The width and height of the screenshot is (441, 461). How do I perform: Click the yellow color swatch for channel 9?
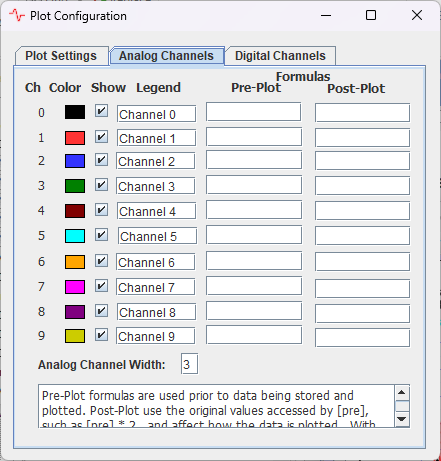[75, 336]
